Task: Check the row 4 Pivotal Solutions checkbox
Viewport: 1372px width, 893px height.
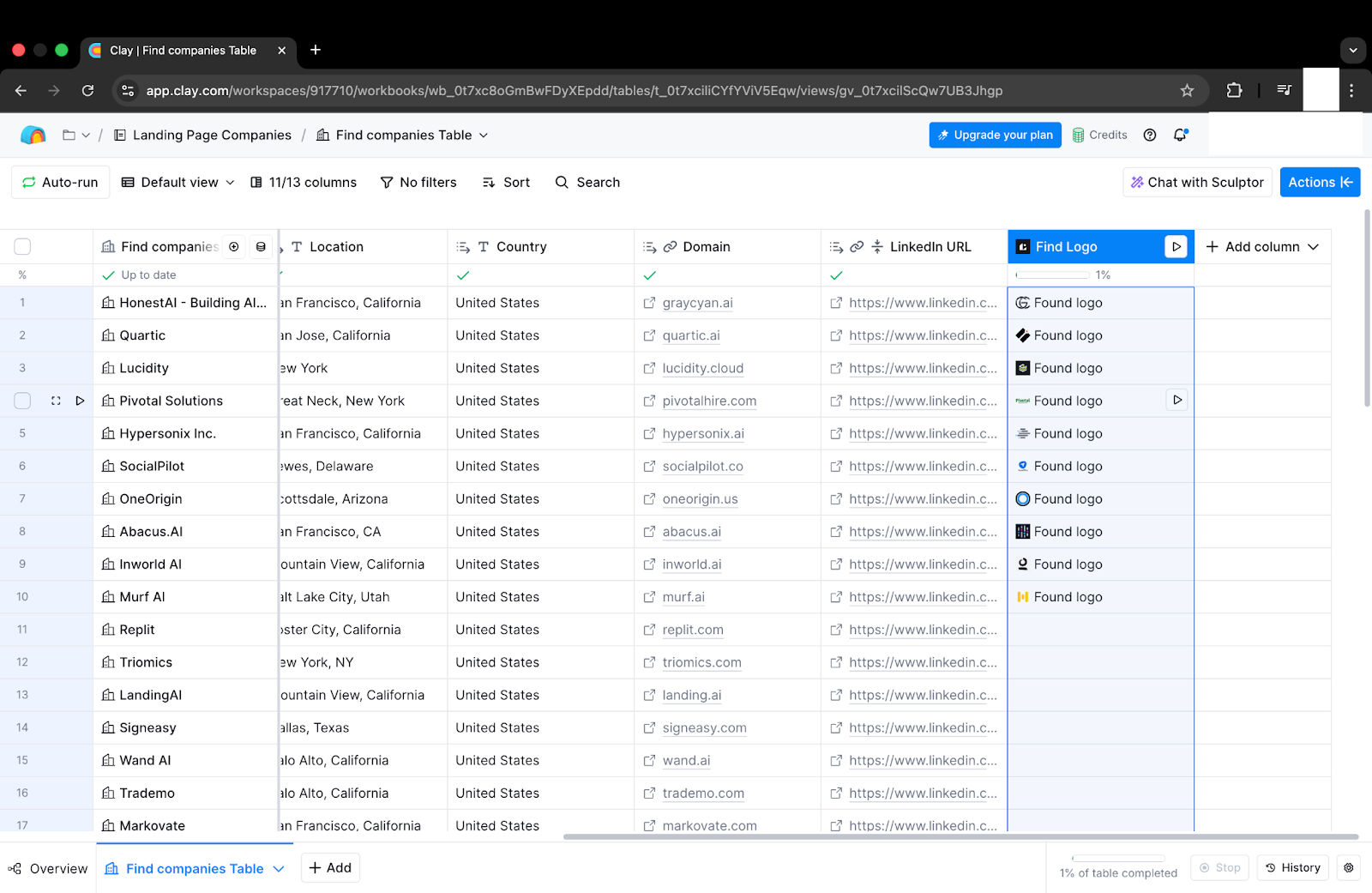Action: click(22, 401)
